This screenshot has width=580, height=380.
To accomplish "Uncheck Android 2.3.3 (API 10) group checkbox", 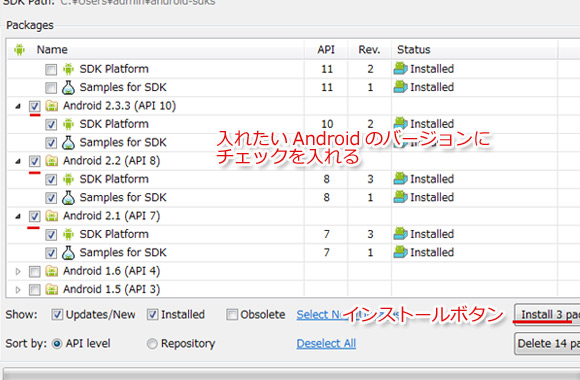I will tap(34, 107).
